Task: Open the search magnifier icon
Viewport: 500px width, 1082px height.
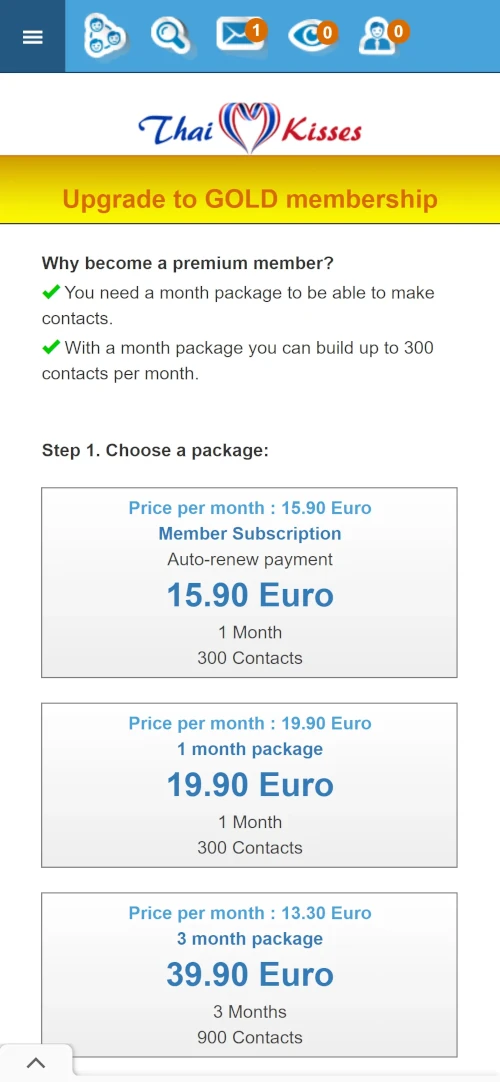Action: coord(170,35)
